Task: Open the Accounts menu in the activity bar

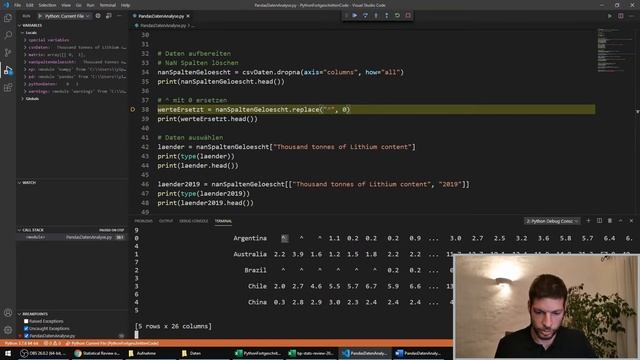Action: click(x=8, y=313)
